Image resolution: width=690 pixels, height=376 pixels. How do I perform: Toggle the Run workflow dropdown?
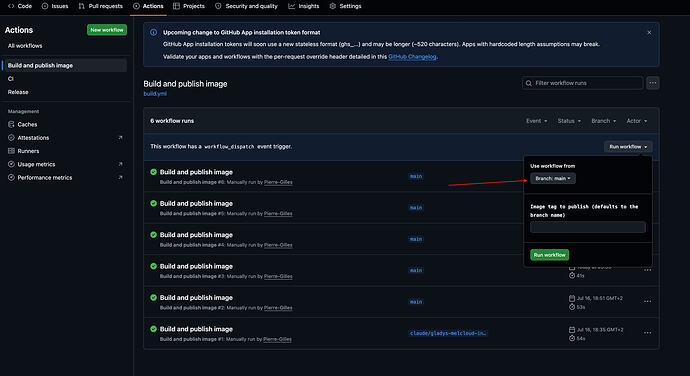pos(628,147)
